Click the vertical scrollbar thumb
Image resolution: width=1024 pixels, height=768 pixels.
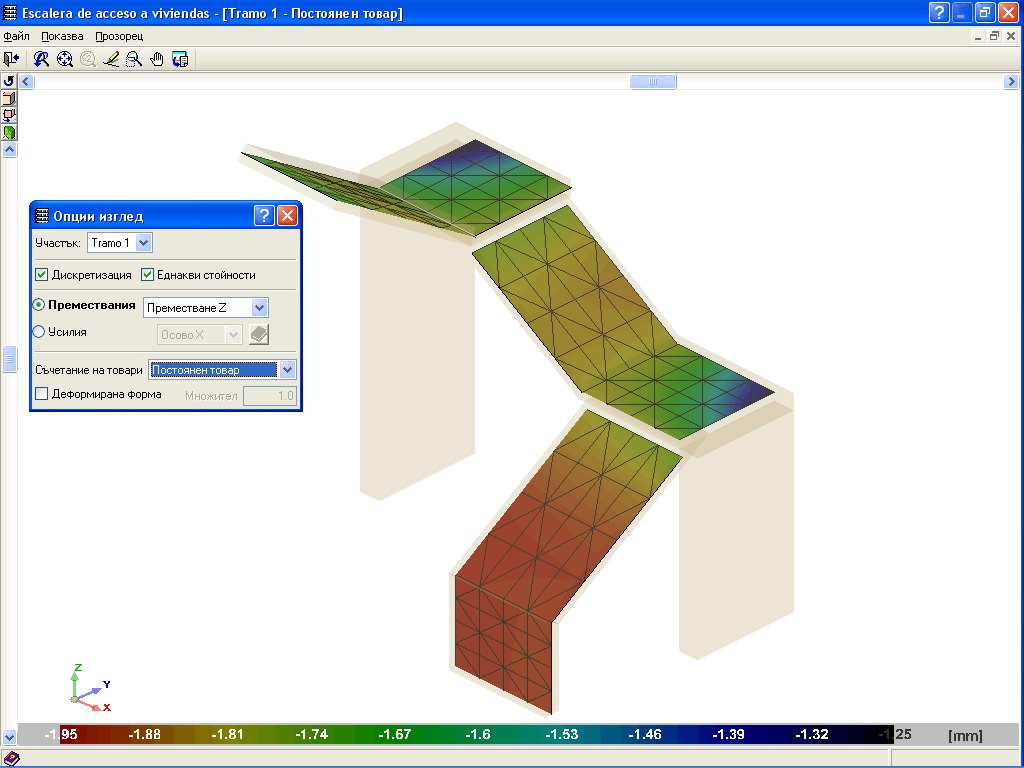point(9,359)
